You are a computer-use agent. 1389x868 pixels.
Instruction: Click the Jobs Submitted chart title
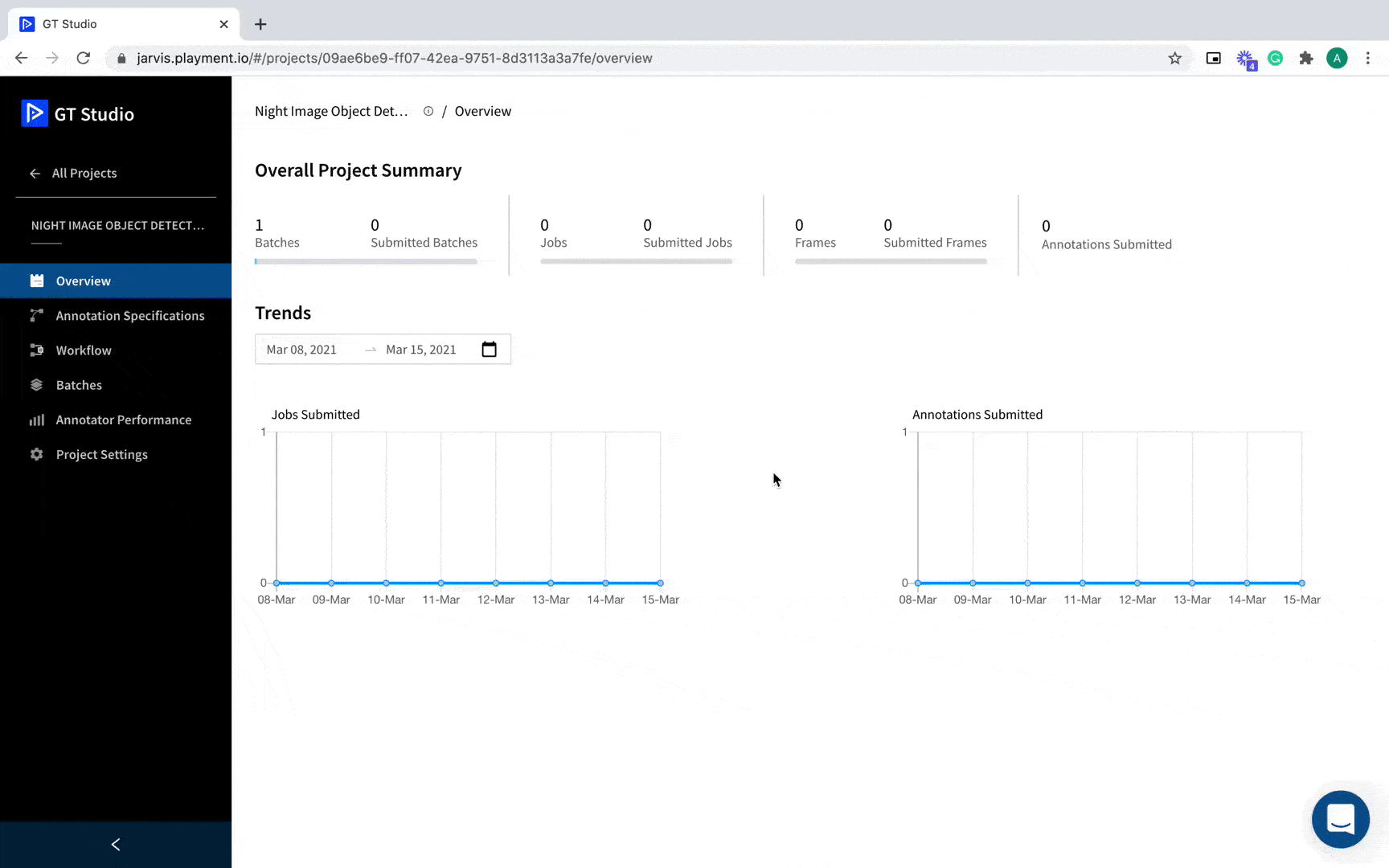click(315, 415)
